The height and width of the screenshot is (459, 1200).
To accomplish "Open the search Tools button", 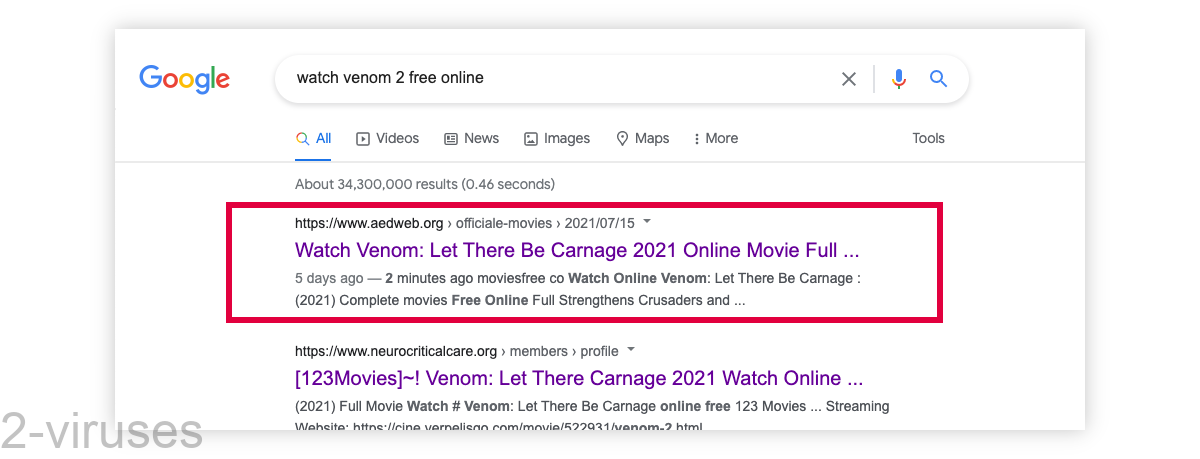I will 928,139.
